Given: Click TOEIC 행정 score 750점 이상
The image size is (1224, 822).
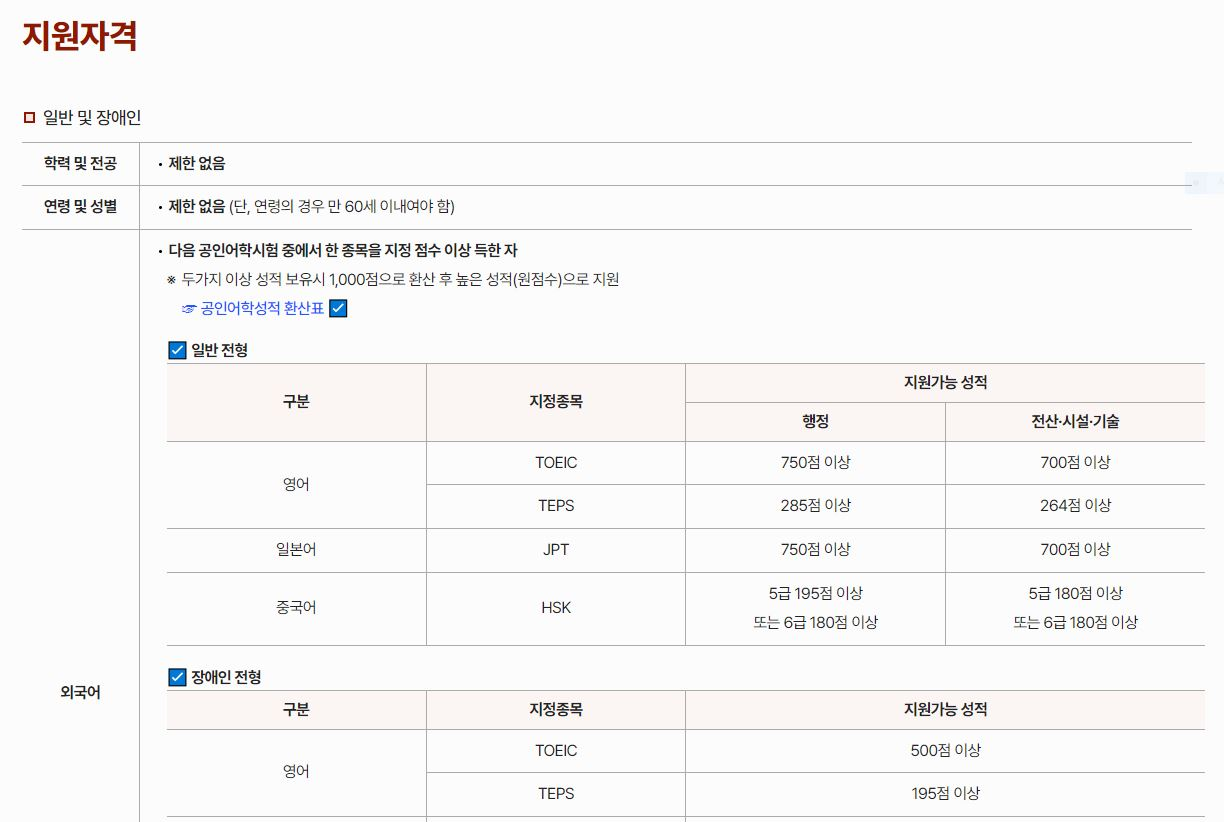Looking at the screenshot, I should point(815,462).
